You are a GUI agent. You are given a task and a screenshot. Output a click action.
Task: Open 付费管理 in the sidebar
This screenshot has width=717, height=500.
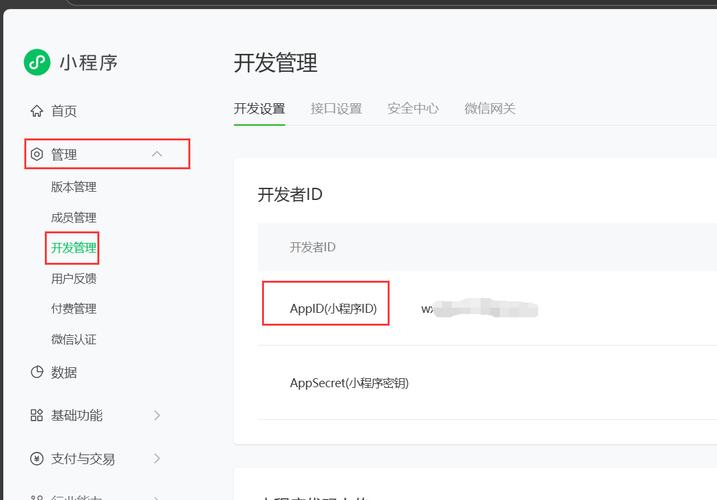pyautogui.click(x=74, y=309)
